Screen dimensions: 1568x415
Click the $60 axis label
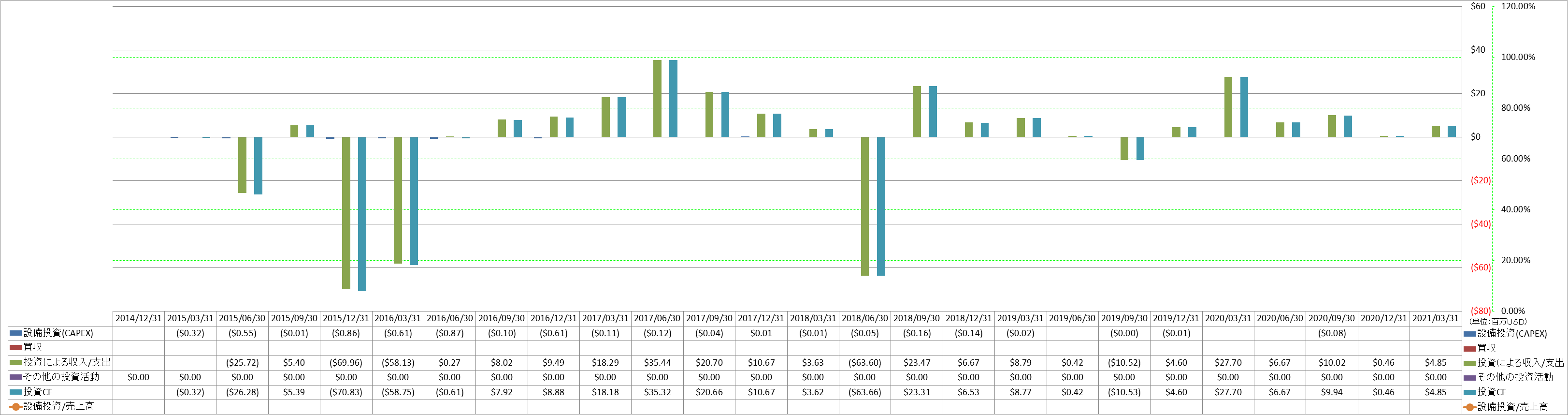1478,7
